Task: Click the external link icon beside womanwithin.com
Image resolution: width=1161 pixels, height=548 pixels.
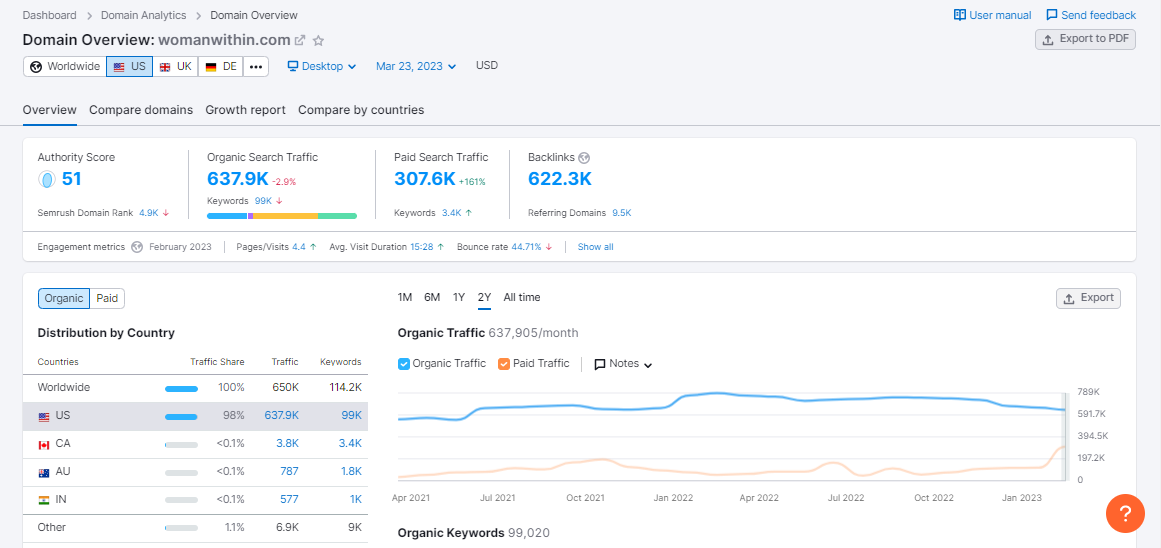Action: (300, 40)
